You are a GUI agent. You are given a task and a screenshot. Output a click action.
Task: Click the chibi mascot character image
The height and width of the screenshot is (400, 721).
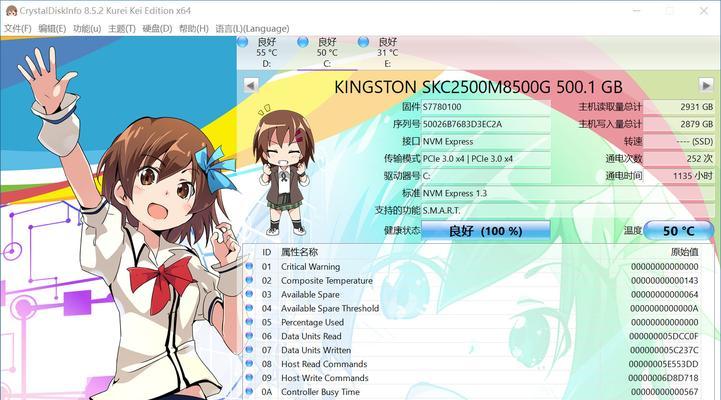coord(284,170)
